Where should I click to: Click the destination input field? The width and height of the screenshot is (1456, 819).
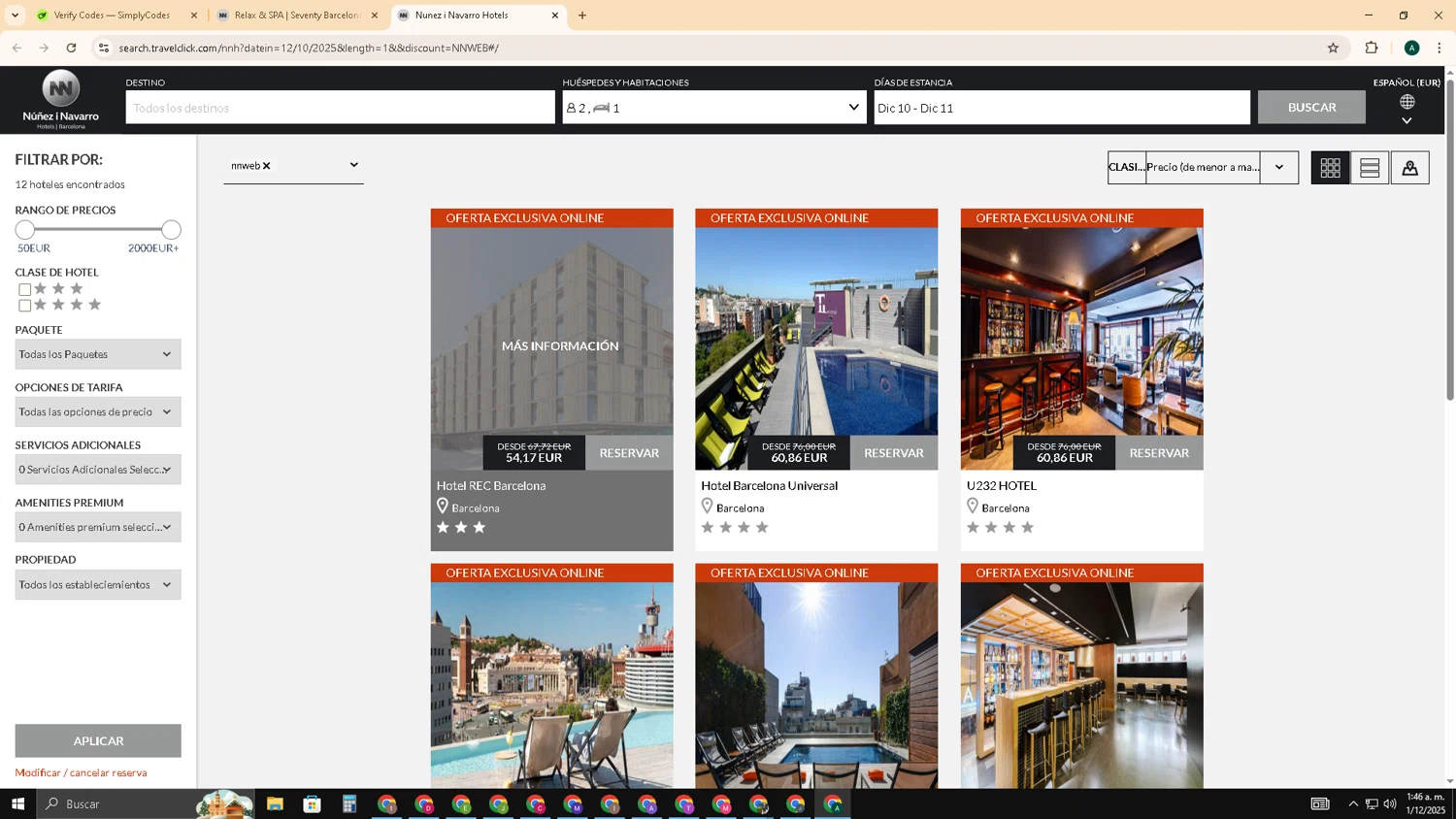(340, 107)
